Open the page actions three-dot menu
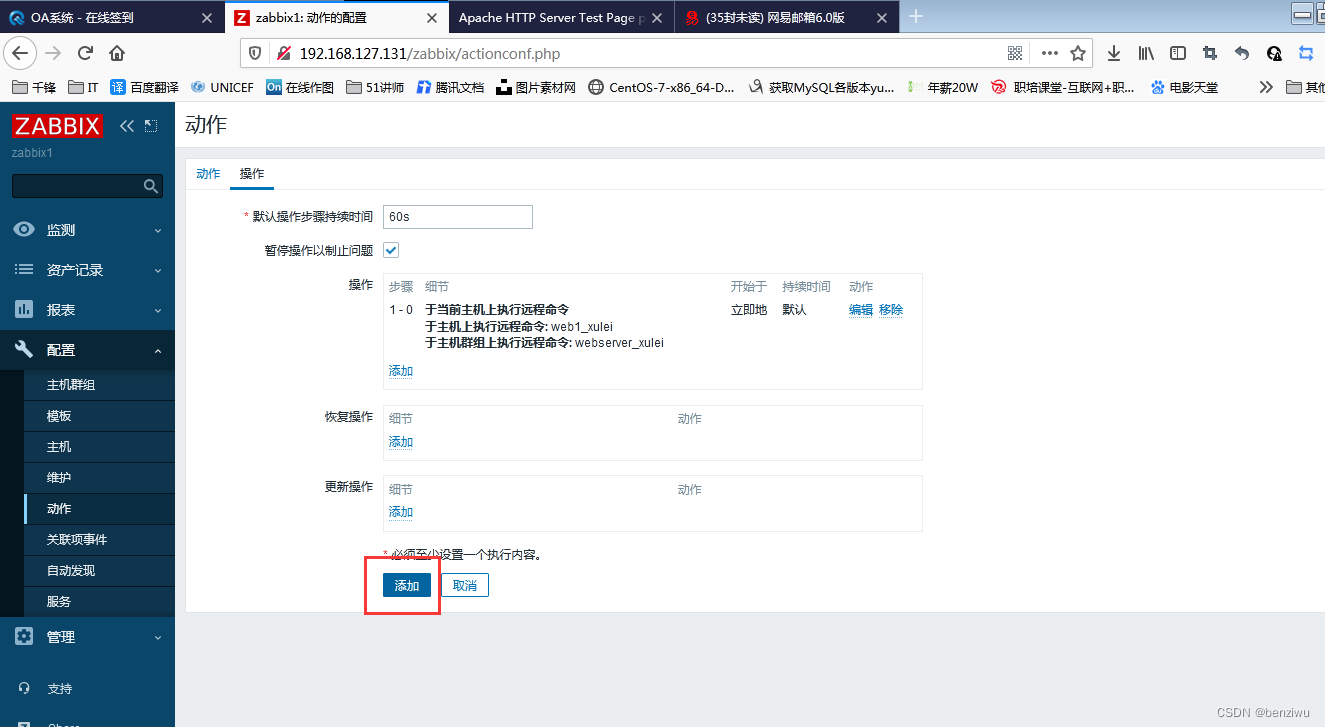This screenshot has width=1325, height=727. [x=1049, y=53]
